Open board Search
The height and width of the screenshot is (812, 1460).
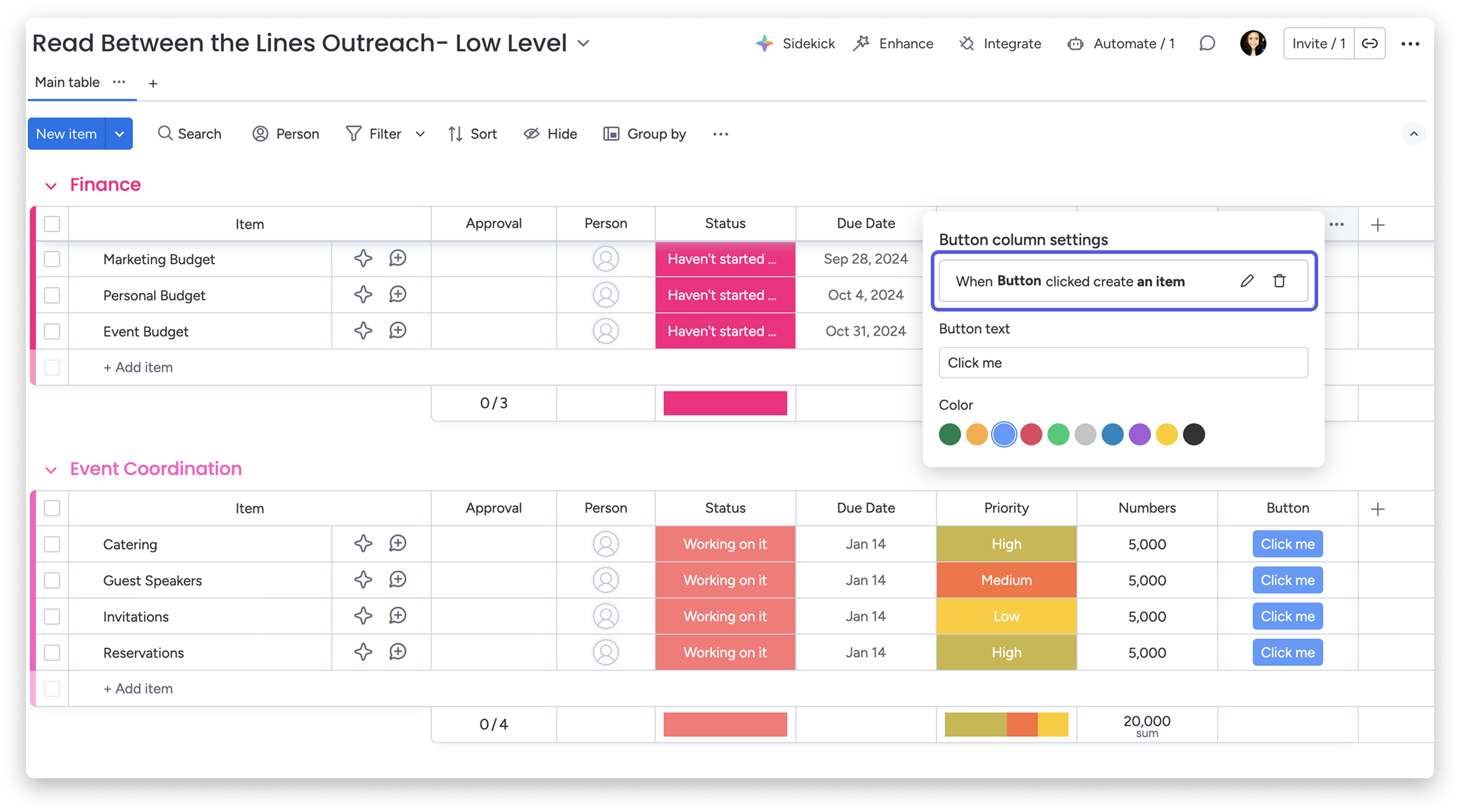190,134
